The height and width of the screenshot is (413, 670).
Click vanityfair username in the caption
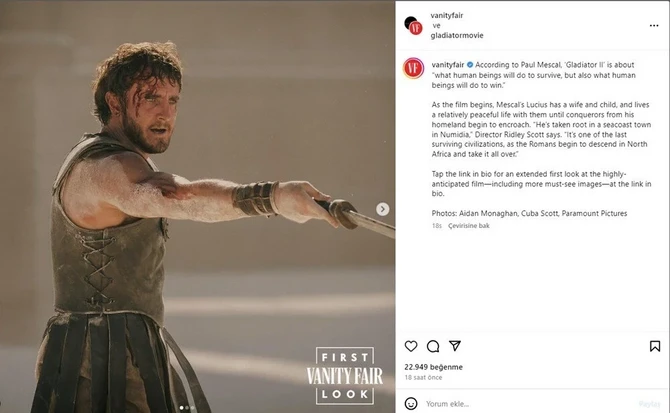click(447, 65)
